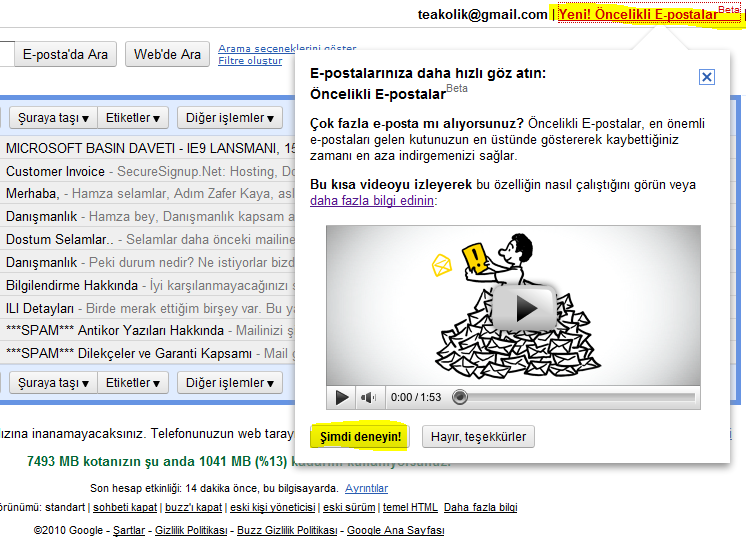Open the Gizlilik Politikası footer link
The image size is (746, 541).
(191, 530)
